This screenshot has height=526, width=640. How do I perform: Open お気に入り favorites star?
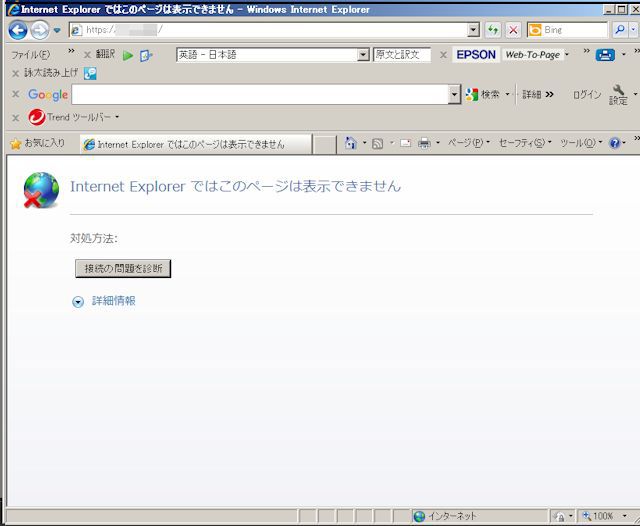(38, 143)
